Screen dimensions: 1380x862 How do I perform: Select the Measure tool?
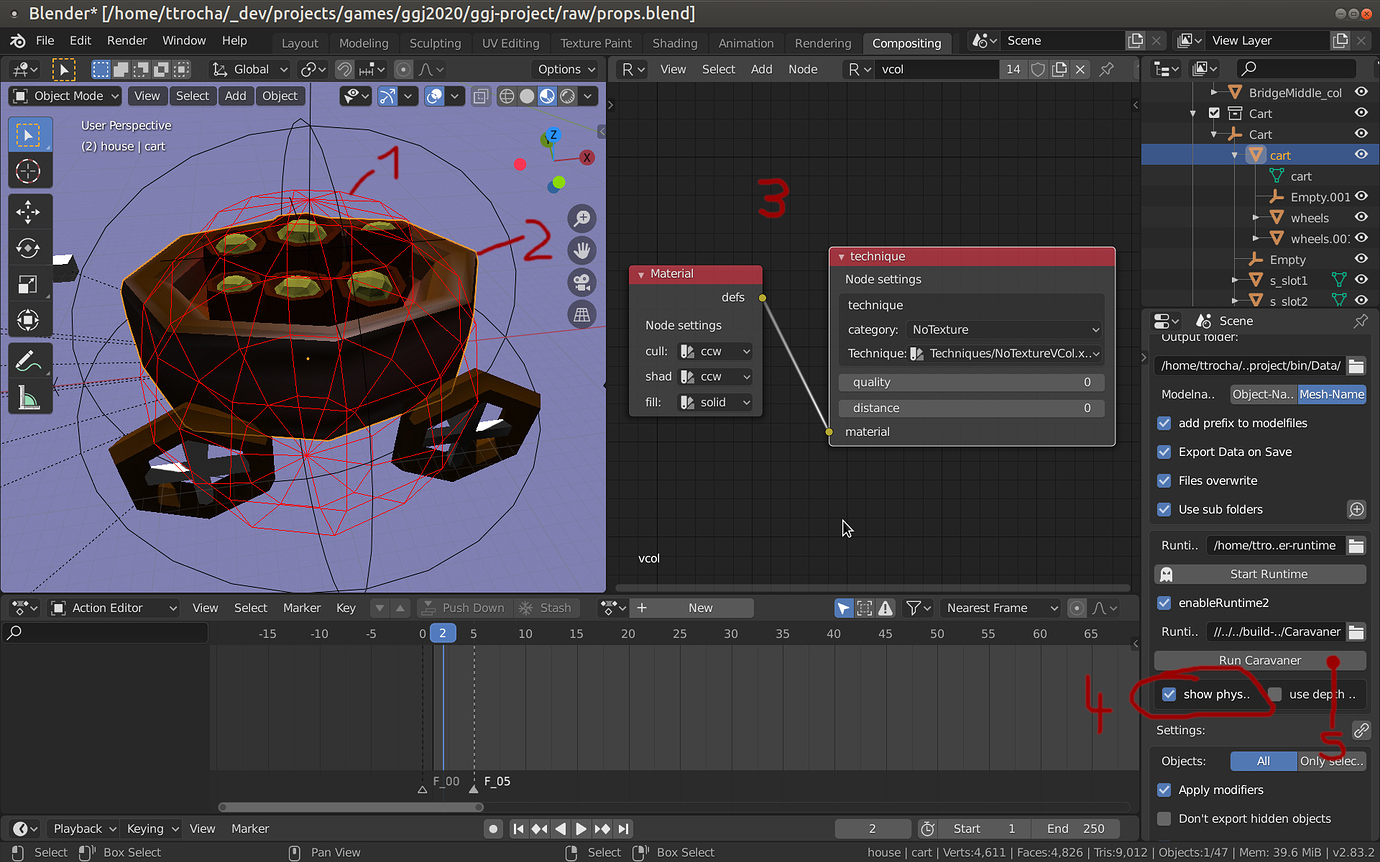[x=28, y=398]
